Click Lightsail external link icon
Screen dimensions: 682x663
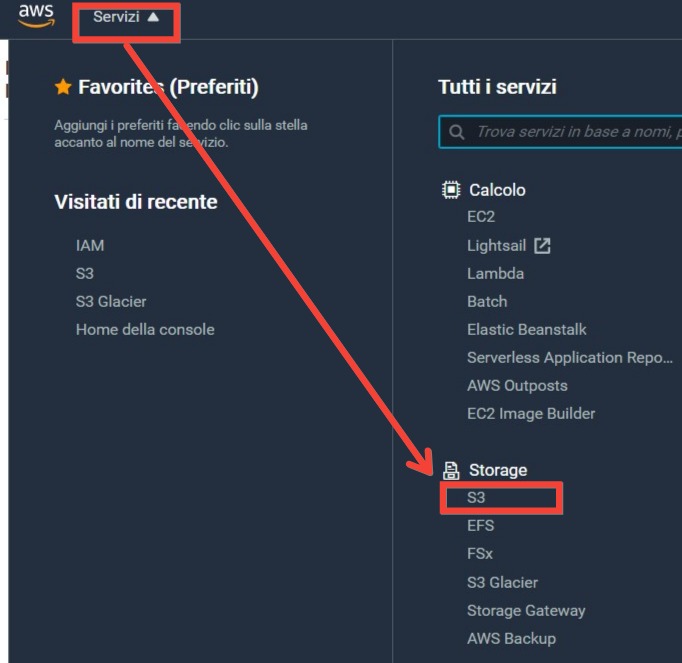[542, 246]
